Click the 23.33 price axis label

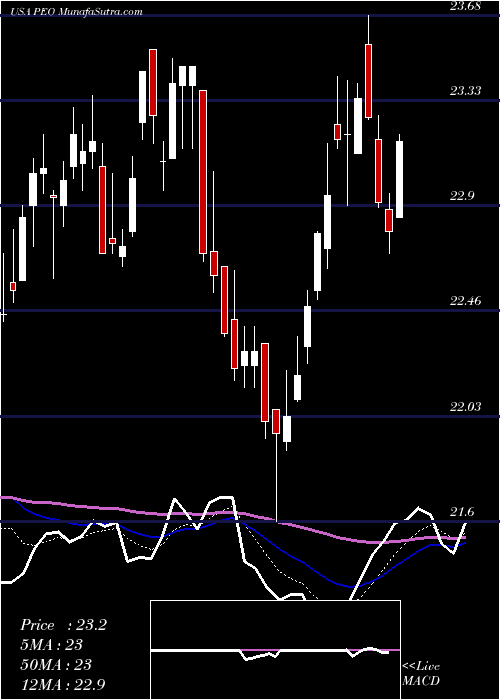465,91
